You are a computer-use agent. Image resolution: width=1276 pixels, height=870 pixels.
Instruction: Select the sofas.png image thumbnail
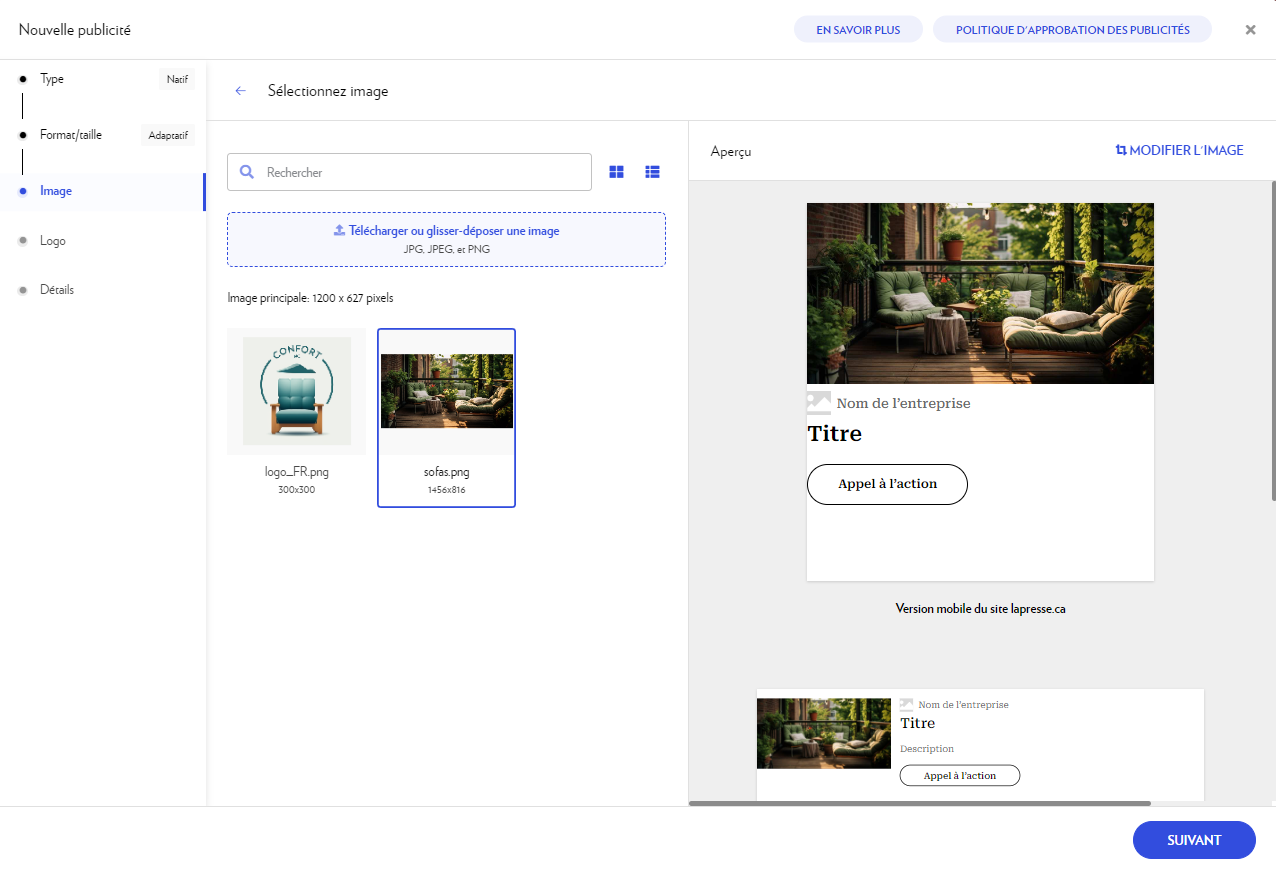(x=446, y=391)
